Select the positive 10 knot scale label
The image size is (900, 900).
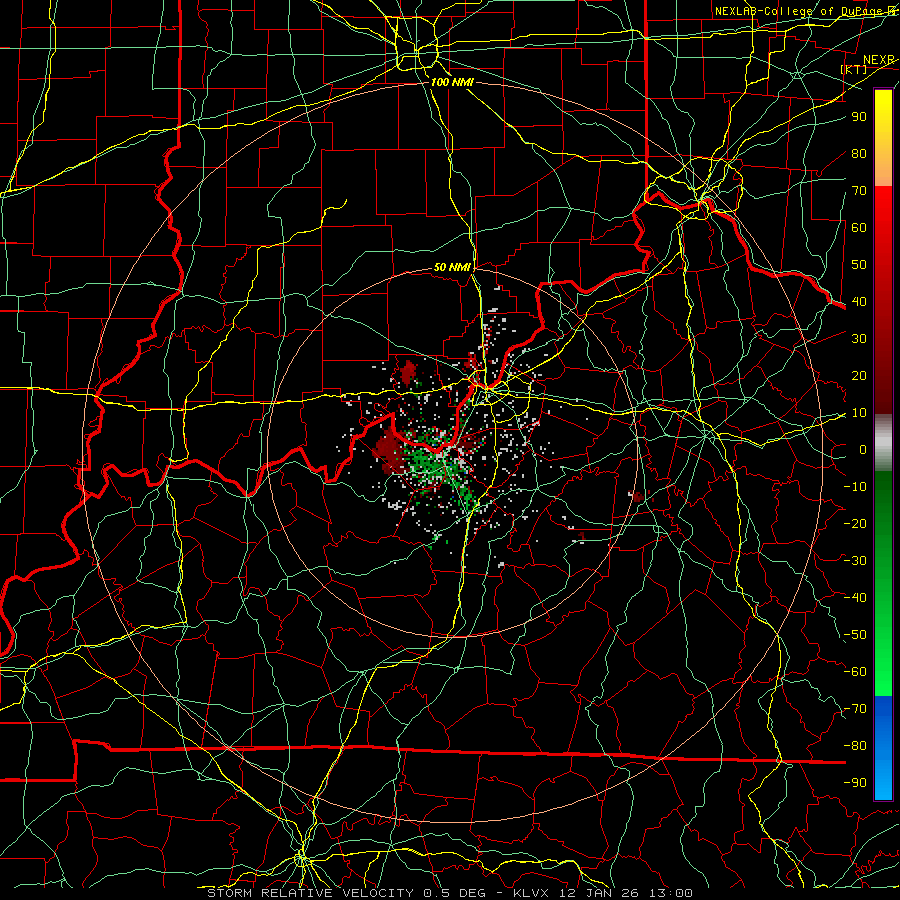pos(859,413)
